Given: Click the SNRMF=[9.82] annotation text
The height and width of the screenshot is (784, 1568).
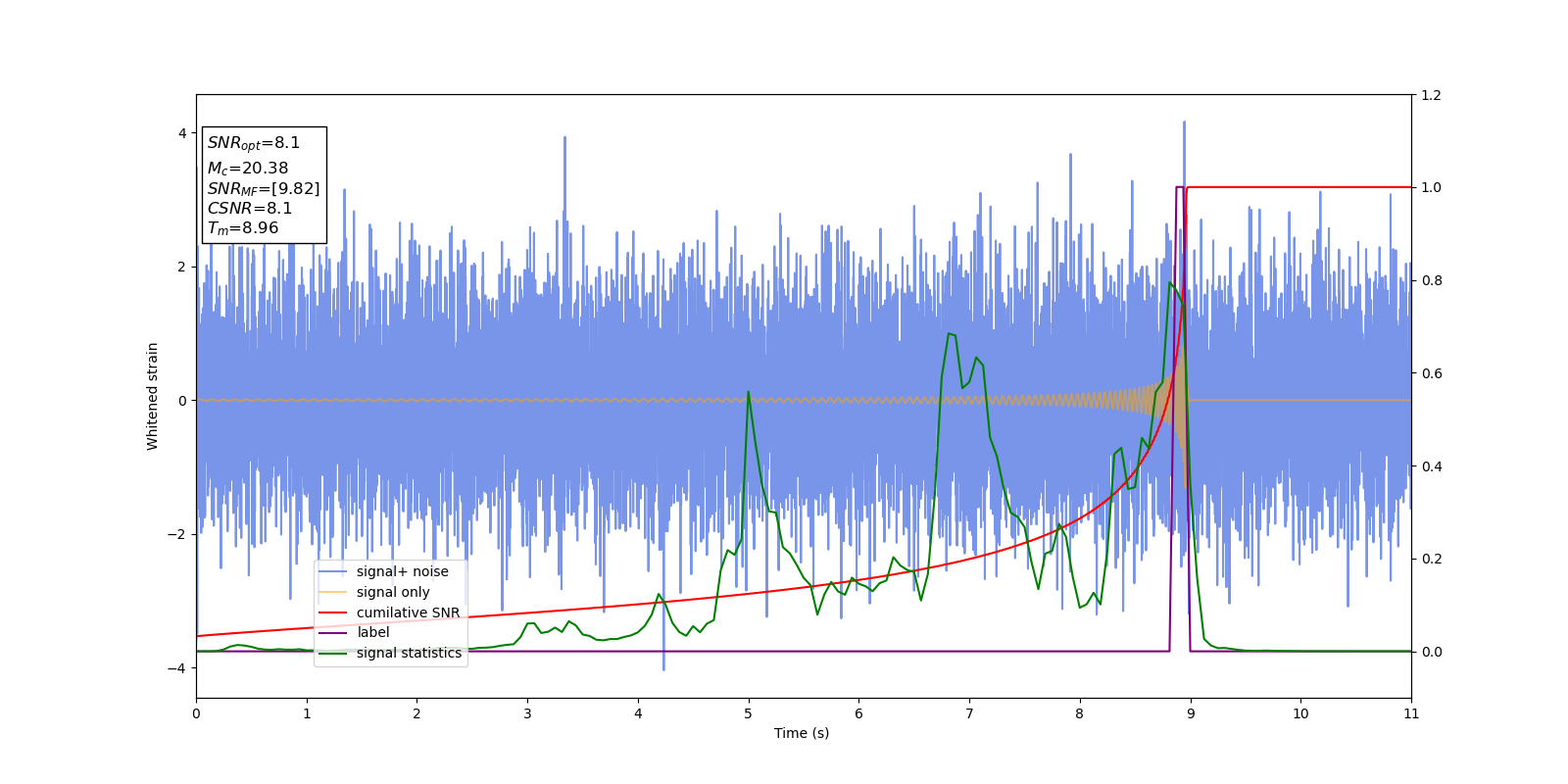Looking at the screenshot, I should click(264, 189).
